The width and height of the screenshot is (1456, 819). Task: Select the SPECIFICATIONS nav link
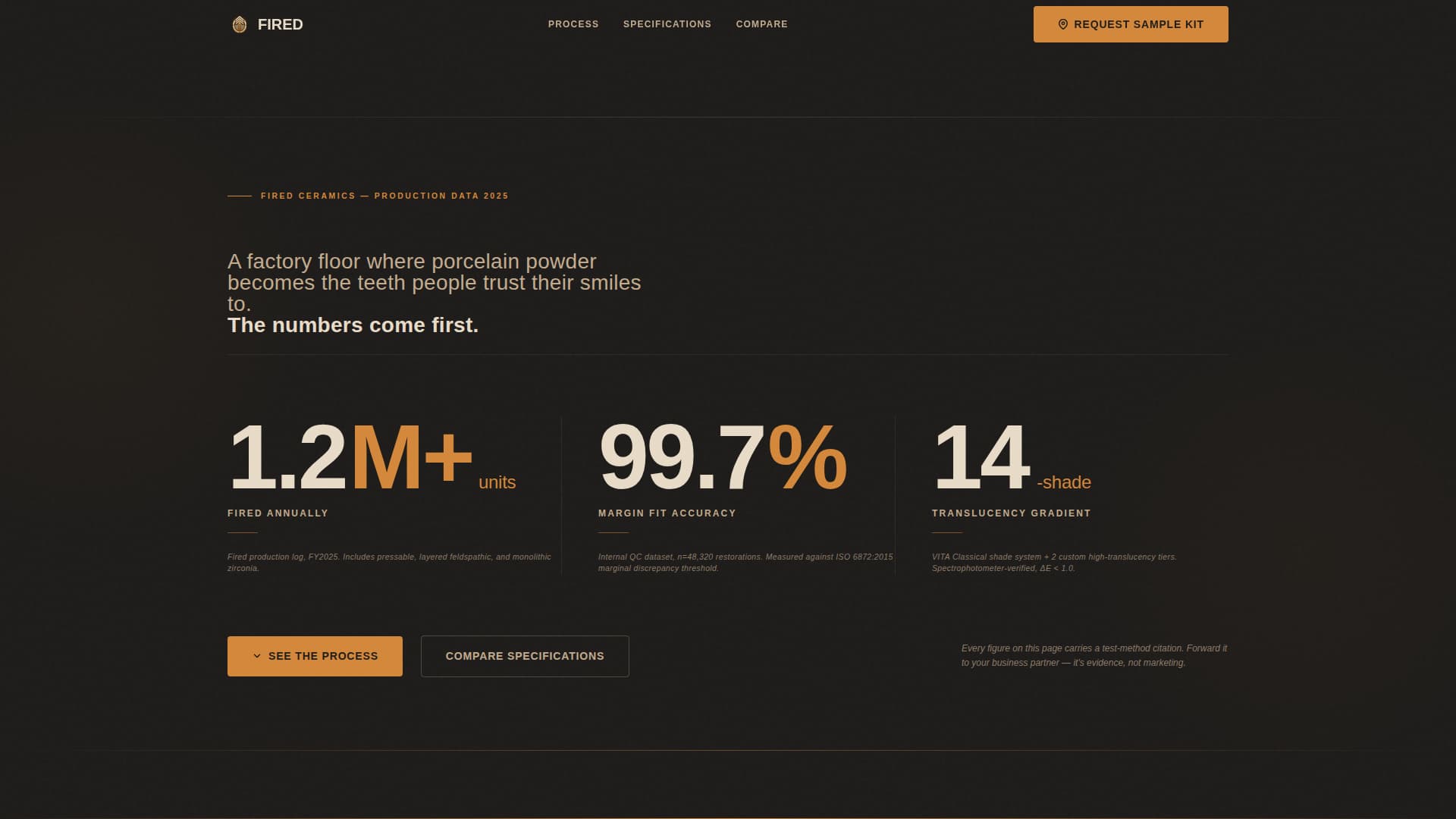pyautogui.click(x=667, y=24)
